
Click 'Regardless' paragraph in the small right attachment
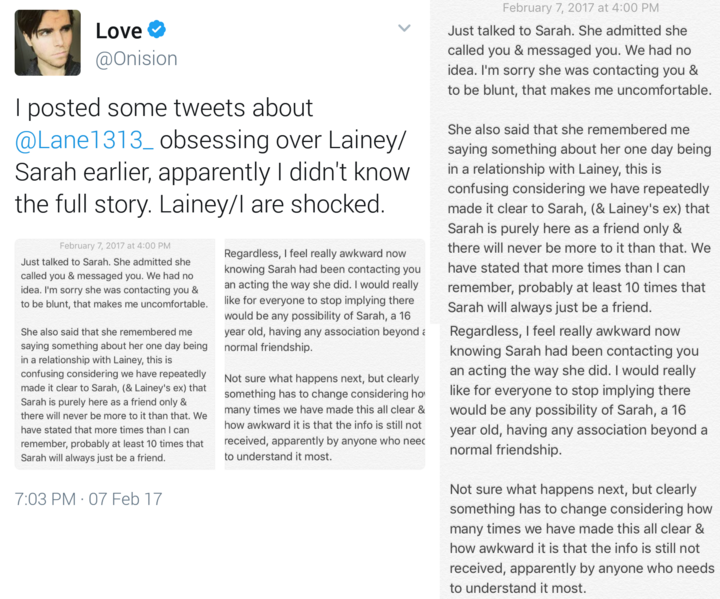click(324, 301)
